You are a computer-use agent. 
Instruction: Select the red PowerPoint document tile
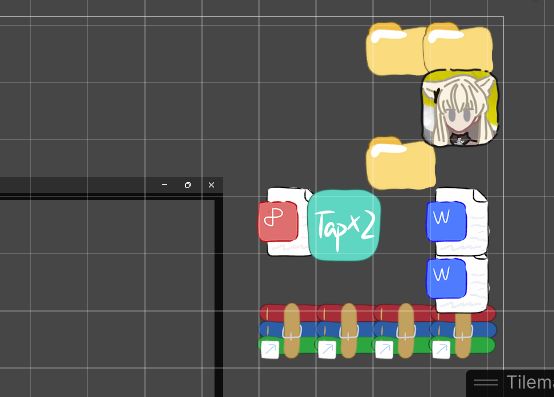pos(286,222)
